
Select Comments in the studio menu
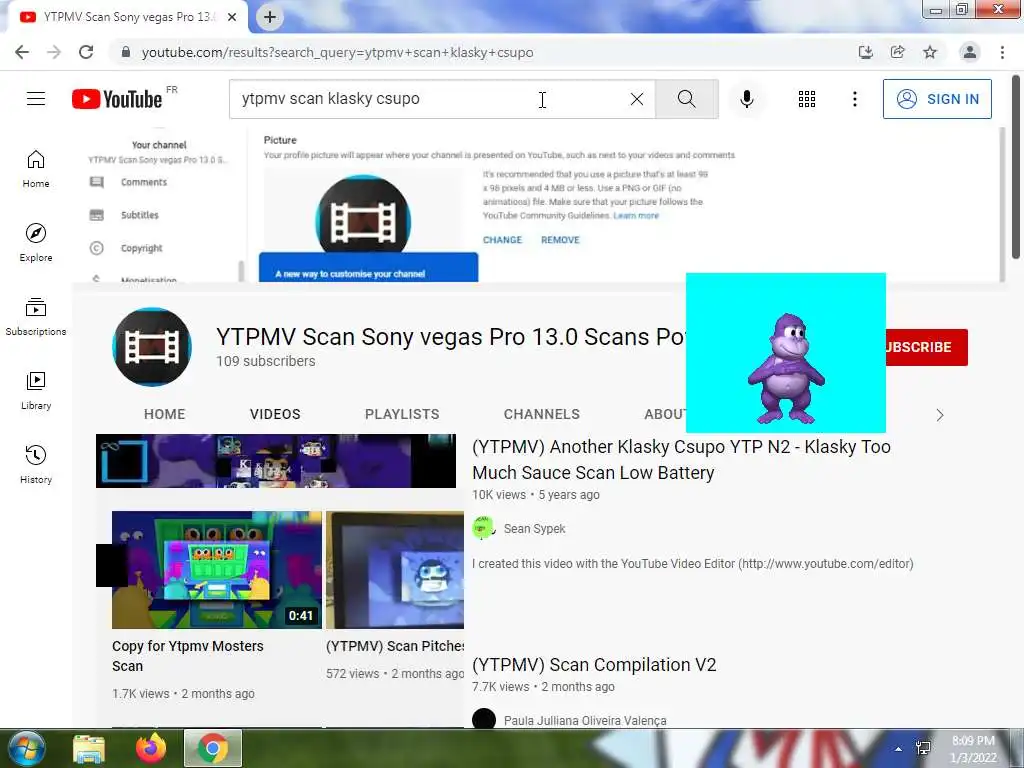pyautogui.click(x=144, y=182)
